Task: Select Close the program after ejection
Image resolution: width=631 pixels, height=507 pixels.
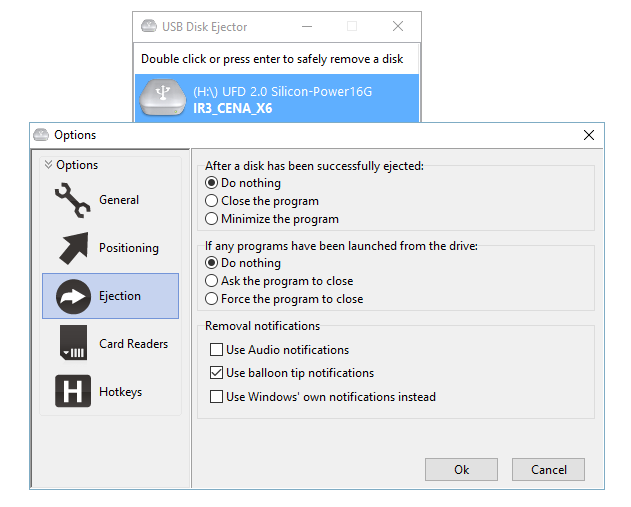Action: coord(211,201)
